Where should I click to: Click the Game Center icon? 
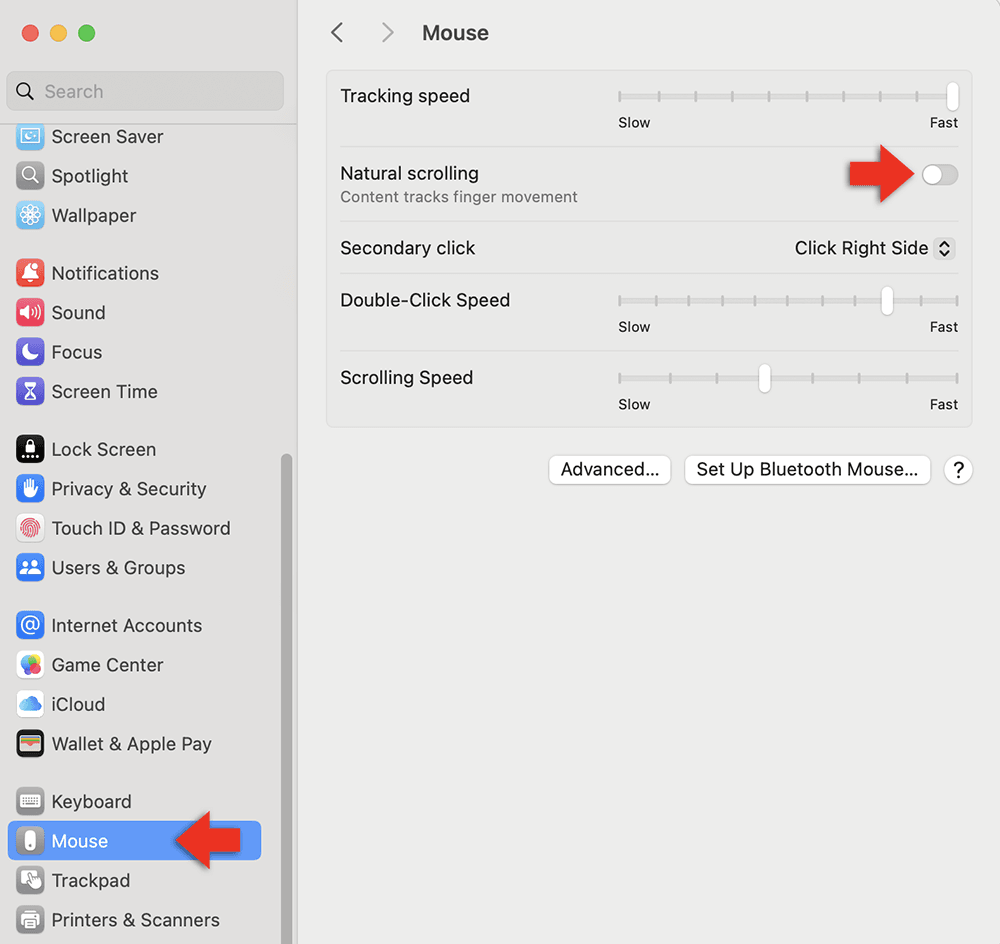(30, 665)
